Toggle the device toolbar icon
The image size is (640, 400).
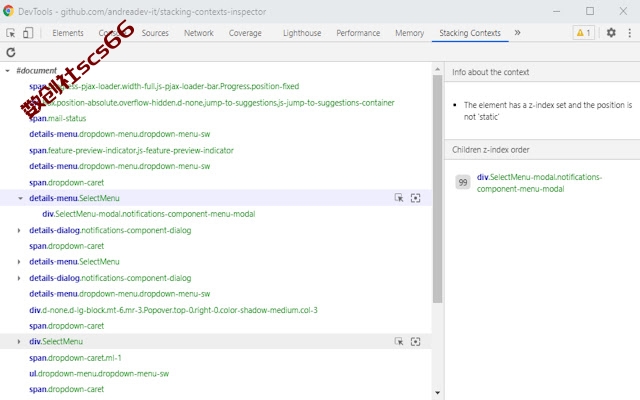28,33
